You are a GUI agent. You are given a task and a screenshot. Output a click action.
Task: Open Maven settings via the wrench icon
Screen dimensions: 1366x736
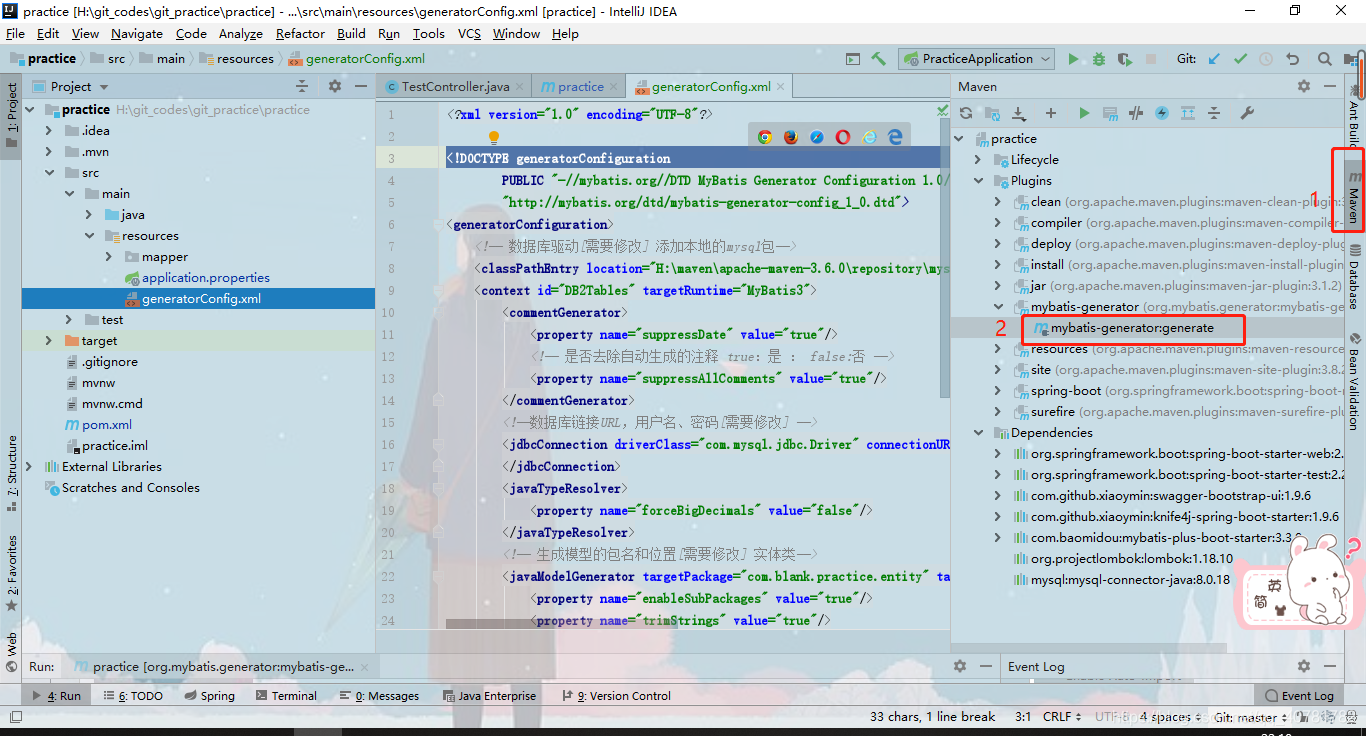coord(1247,114)
